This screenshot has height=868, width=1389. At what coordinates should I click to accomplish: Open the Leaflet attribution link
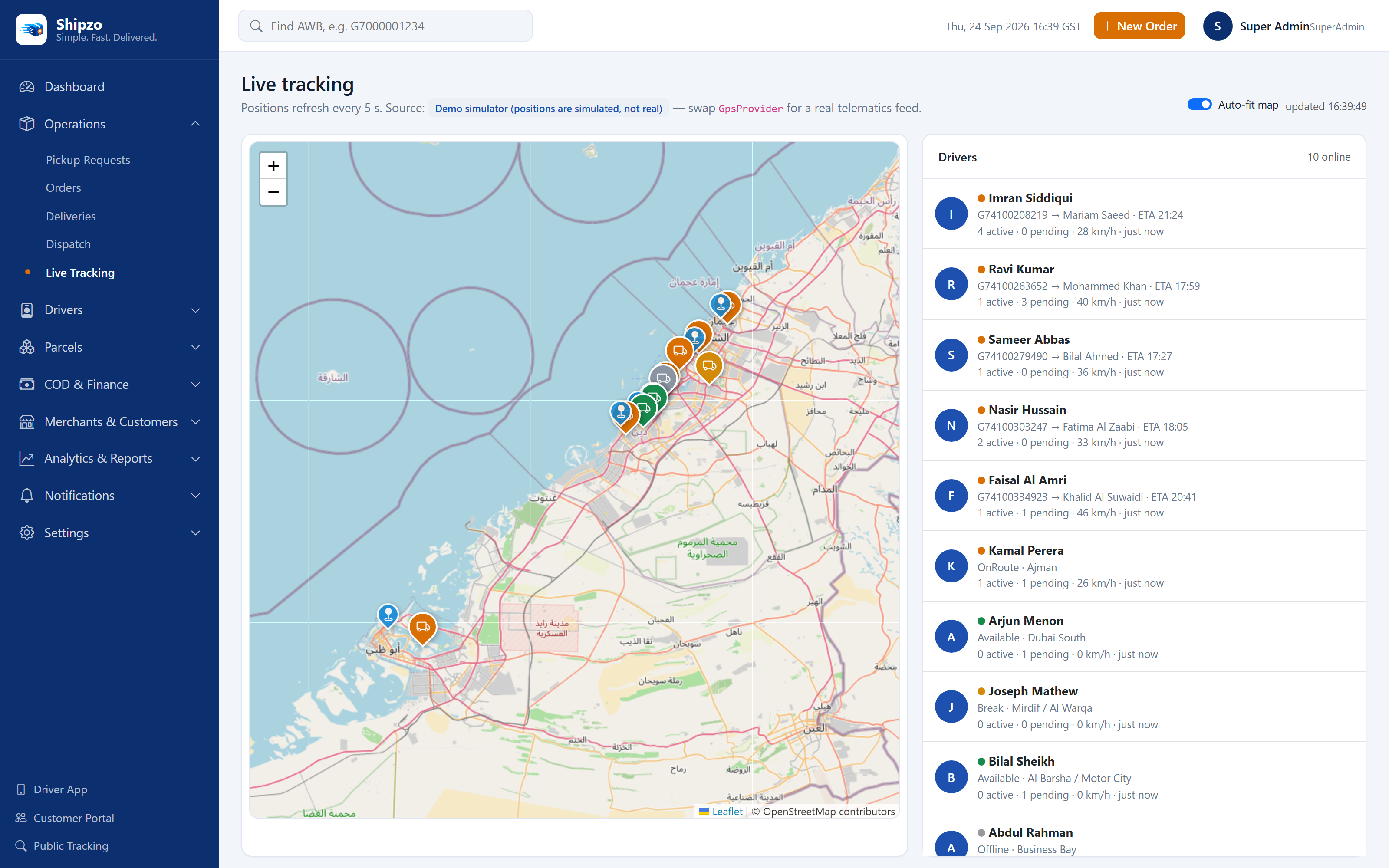[x=727, y=811]
